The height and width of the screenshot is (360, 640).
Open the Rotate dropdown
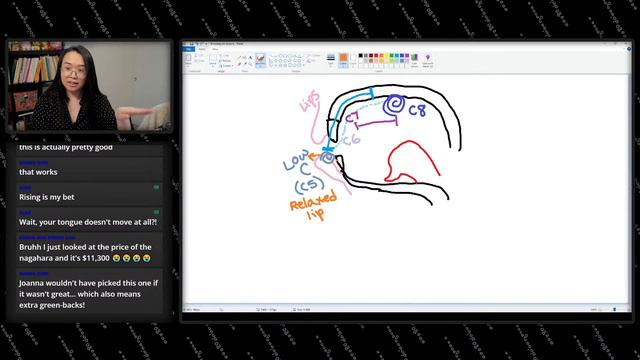[226, 65]
